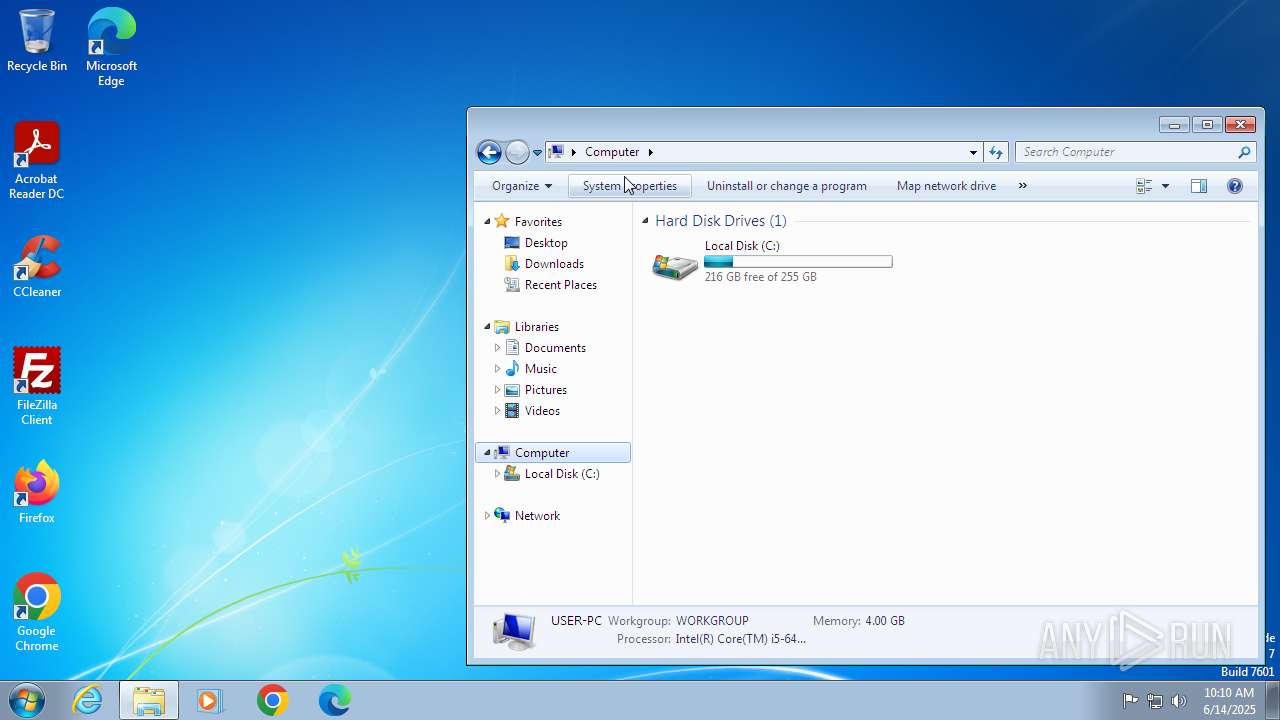Open System properties

tap(629, 186)
